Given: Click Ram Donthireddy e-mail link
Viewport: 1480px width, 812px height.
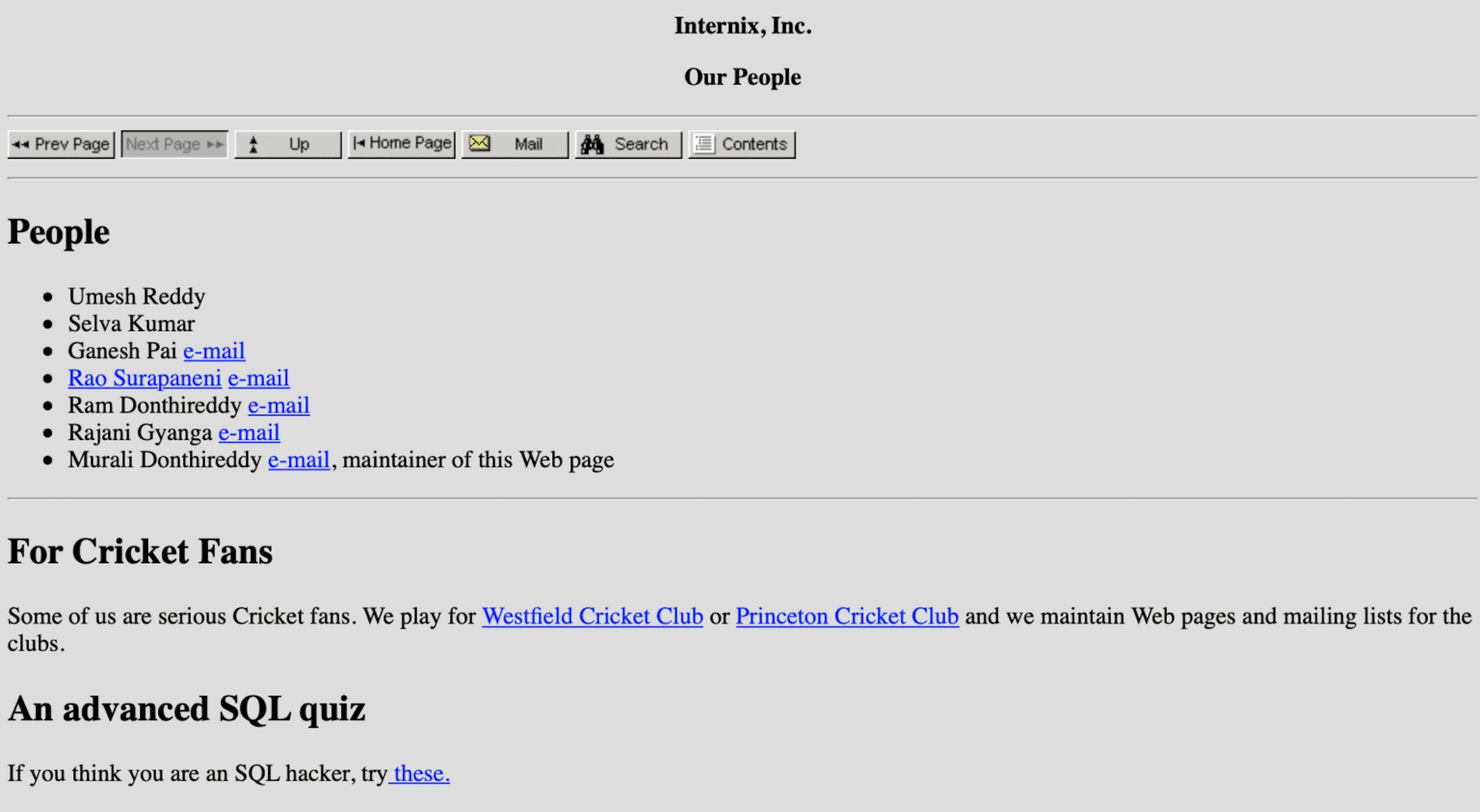Looking at the screenshot, I should tap(278, 405).
